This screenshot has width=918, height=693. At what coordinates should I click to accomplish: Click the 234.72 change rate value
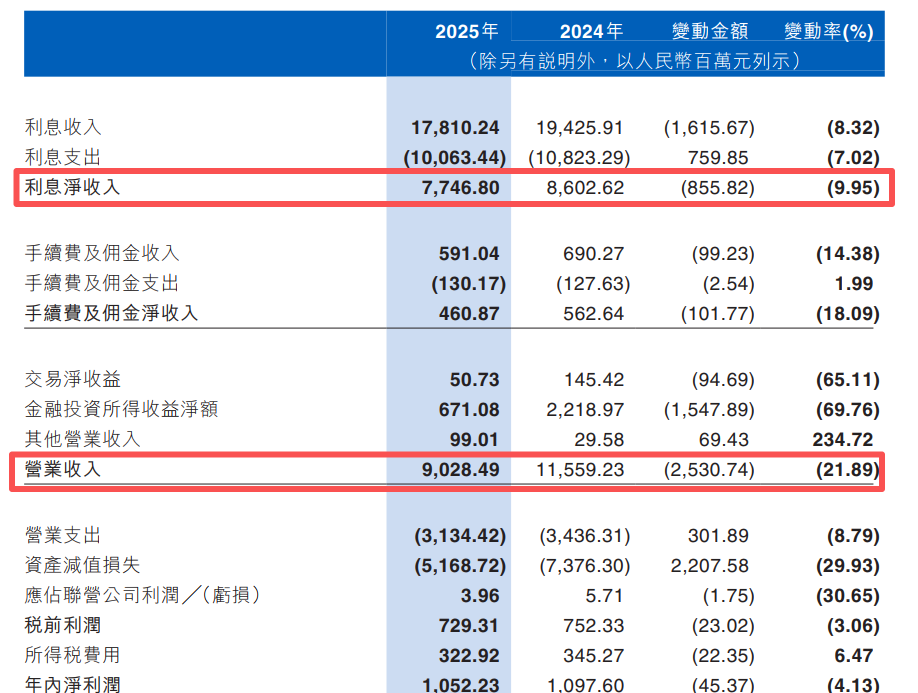(x=843, y=440)
